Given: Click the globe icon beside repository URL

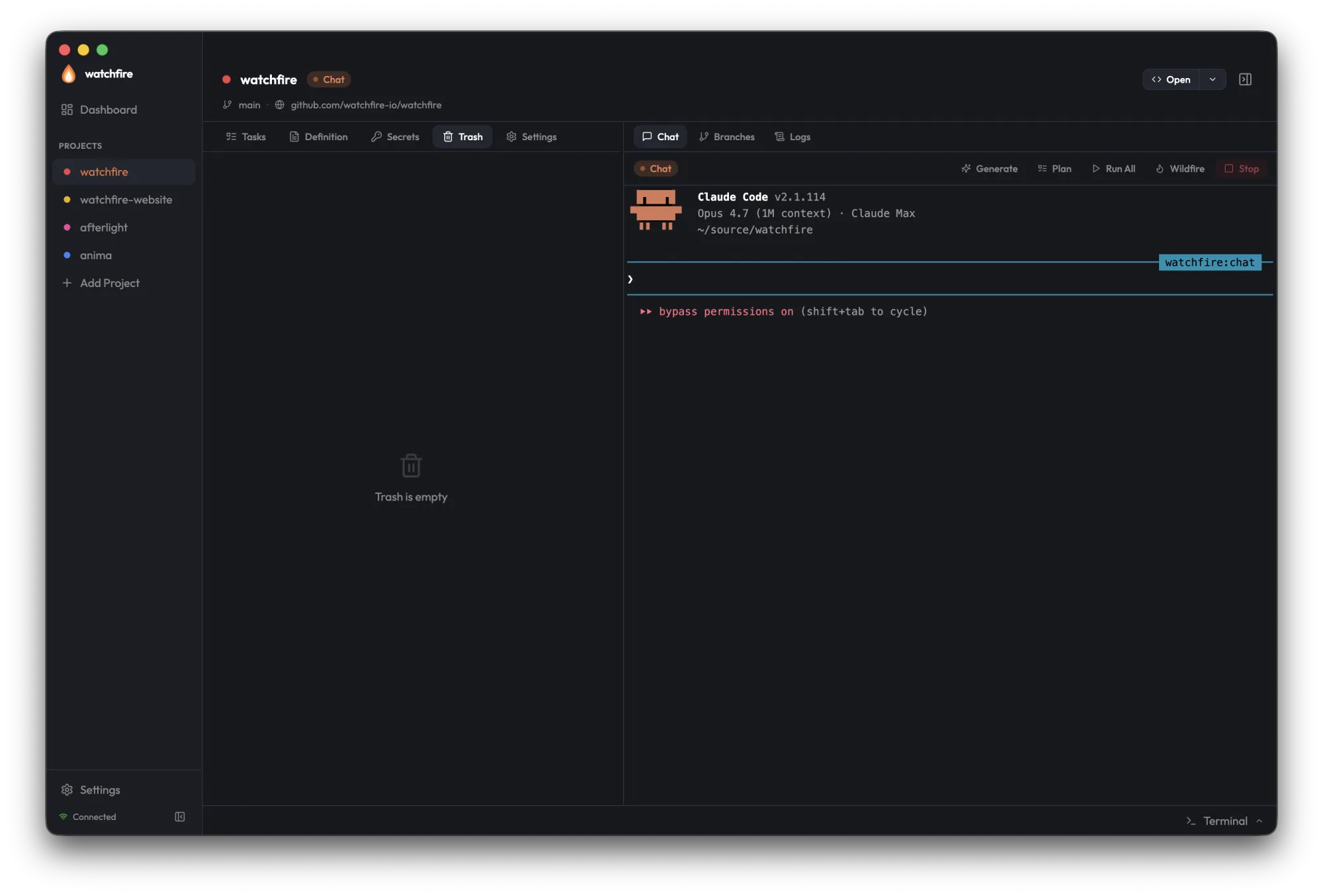Looking at the screenshot, I should coord(280,104).
